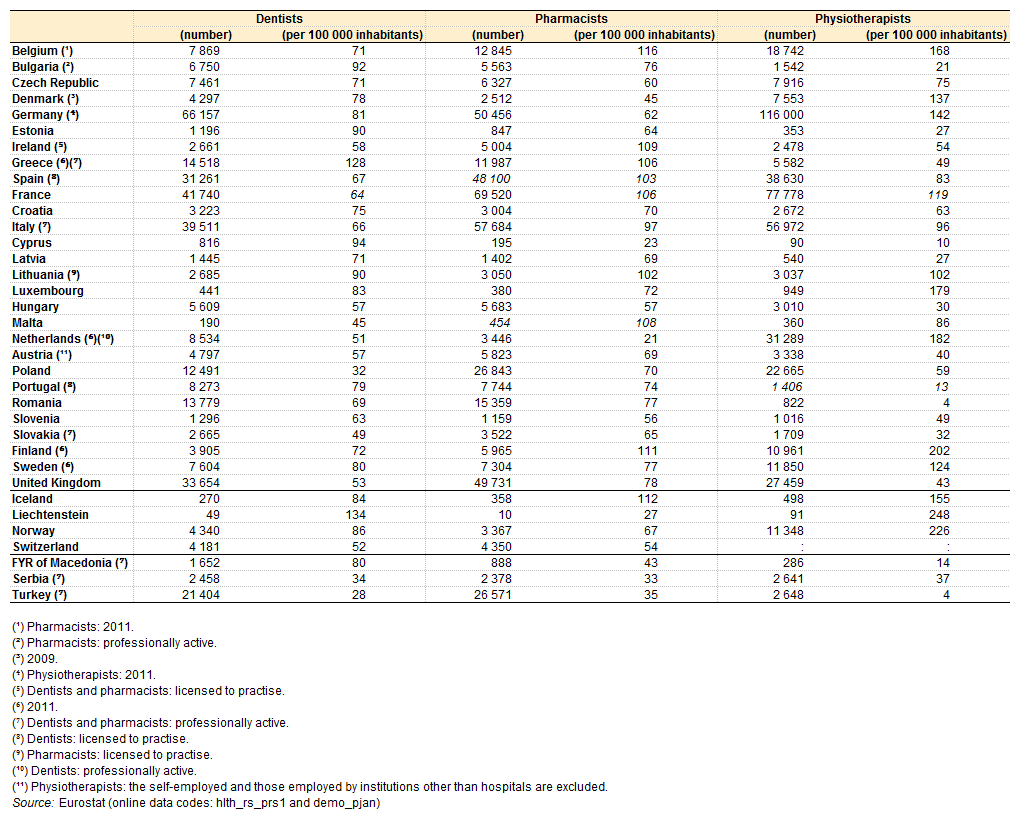Click Liechtenstein's physiotherapist rate 248
The height and width of the screenshot is (827, 1022).
tap(939, 515)
